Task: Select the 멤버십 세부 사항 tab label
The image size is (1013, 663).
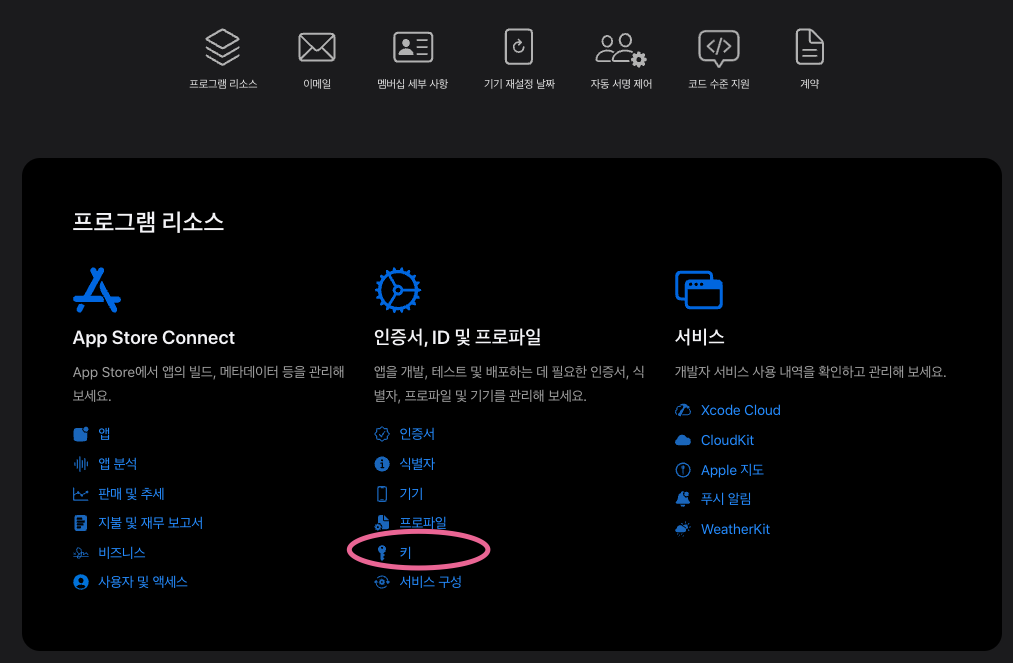Action: [x=413, y=84]
